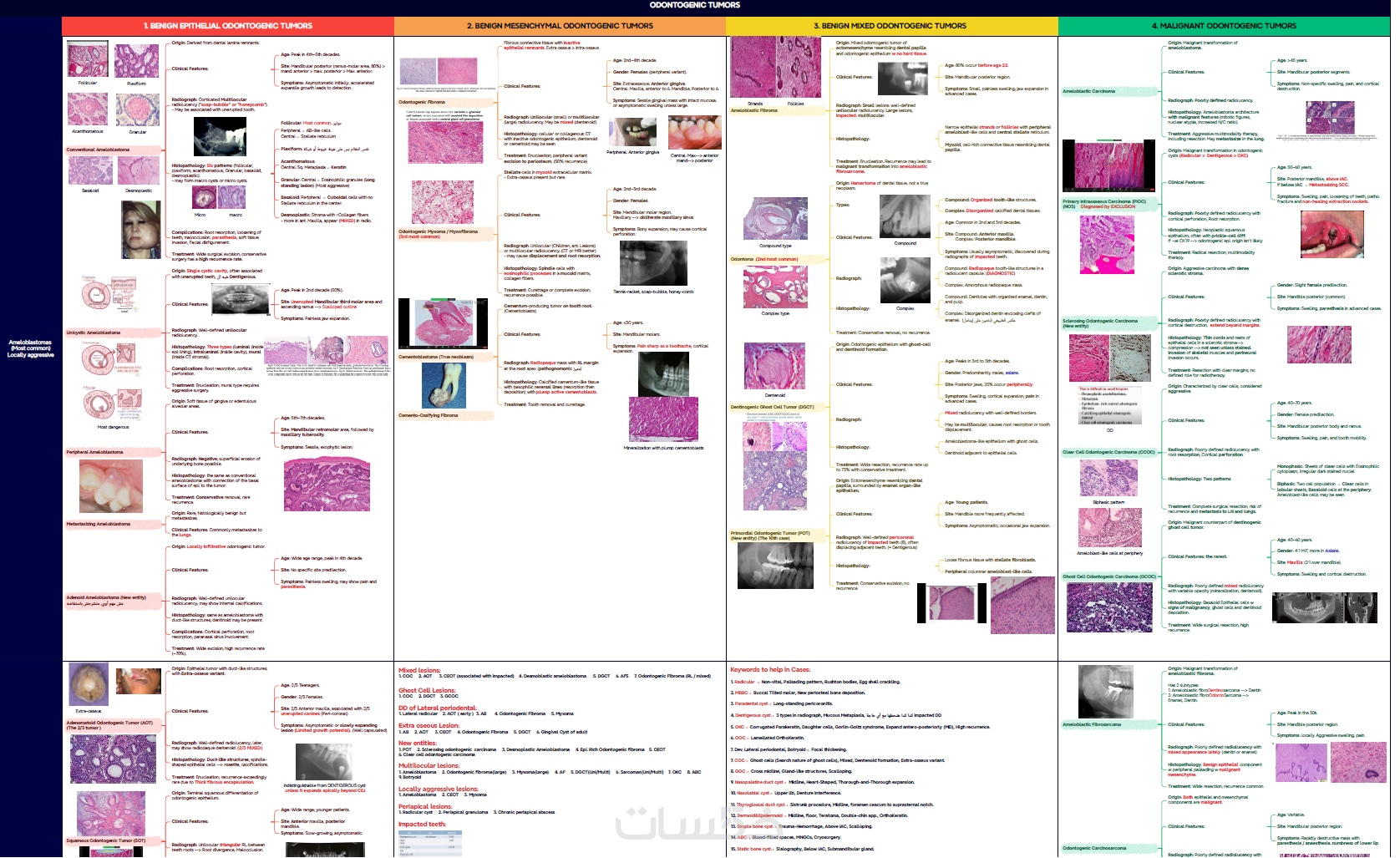Open the Complex type odontoma thumbnail
Screen dimensions: 1400x858
(775, 286)
